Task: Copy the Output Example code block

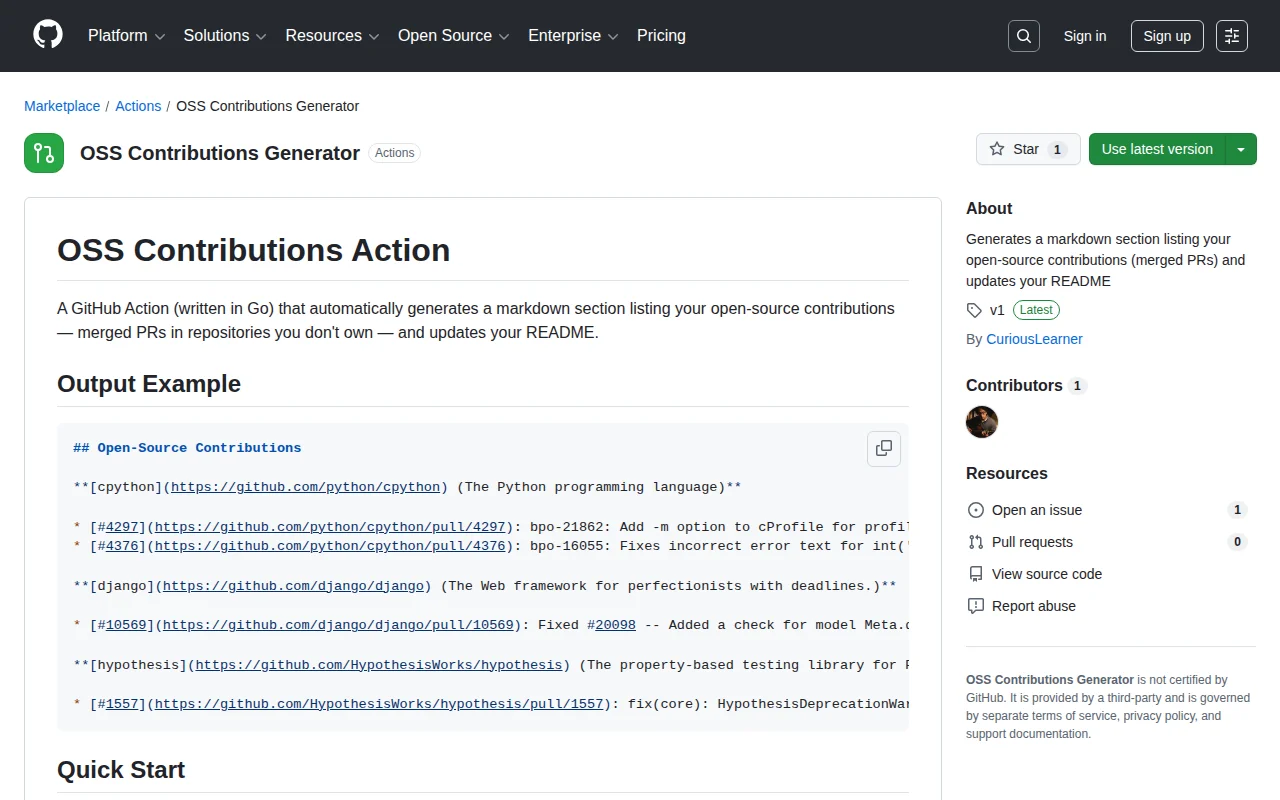Action: pyautogui.click(x=884, y=448)
